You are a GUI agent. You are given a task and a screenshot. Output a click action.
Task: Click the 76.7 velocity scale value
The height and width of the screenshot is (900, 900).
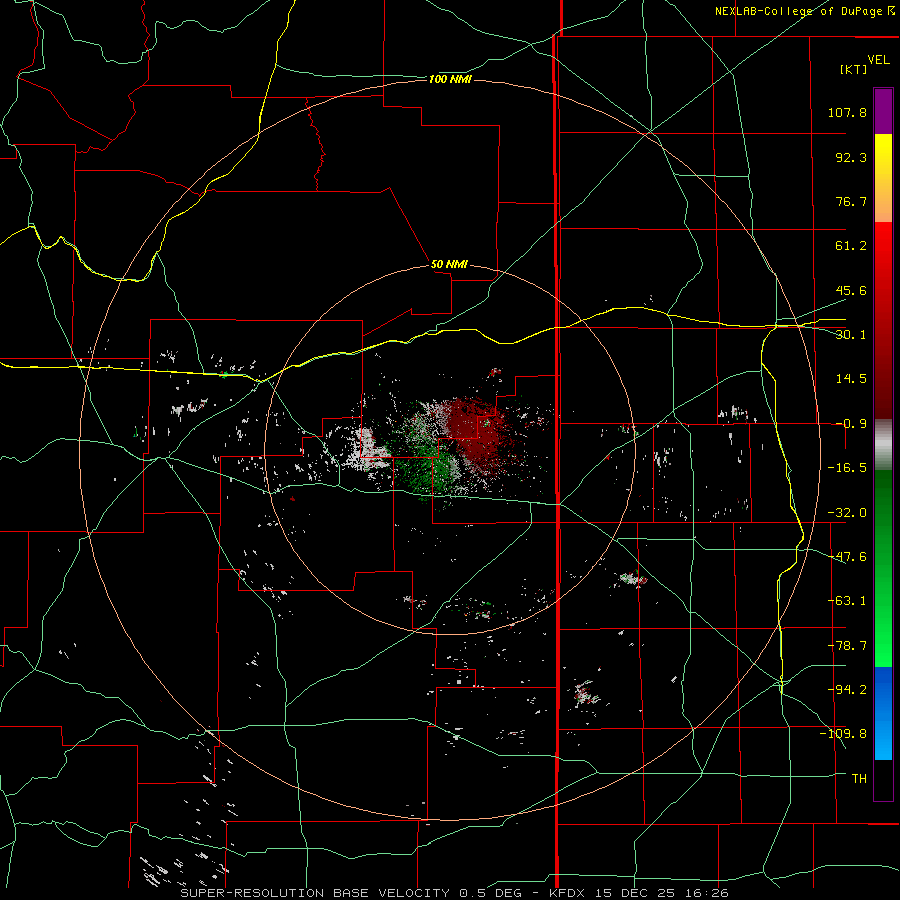[x=851, y=201]
